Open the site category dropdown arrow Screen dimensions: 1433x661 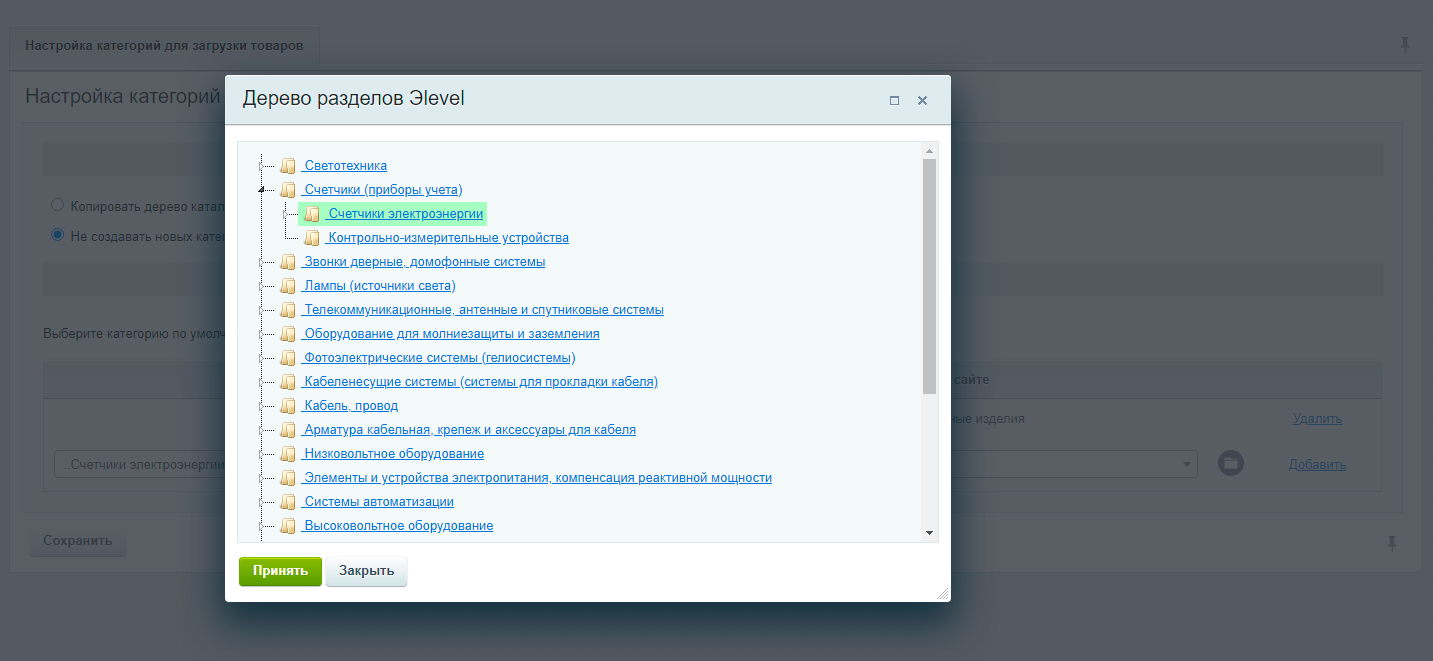(x=1187, y=464)
